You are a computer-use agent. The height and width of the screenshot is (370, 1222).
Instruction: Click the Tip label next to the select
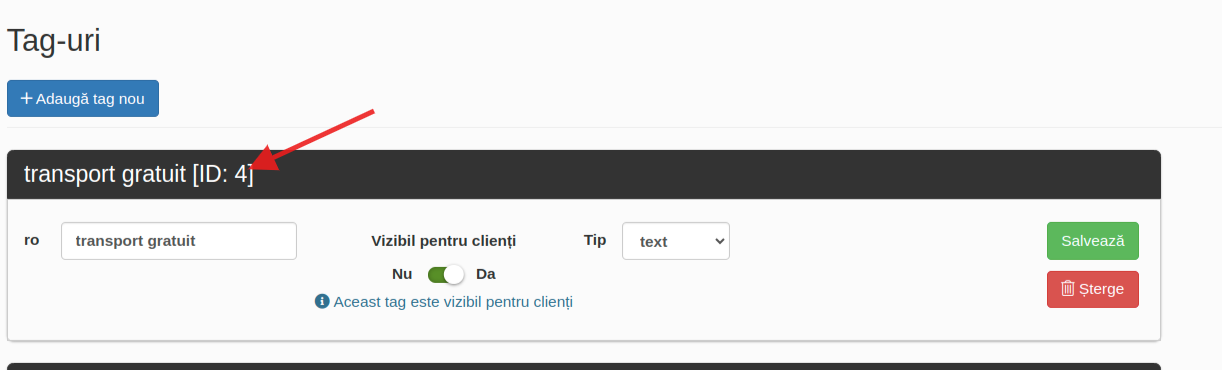coord(595,240)
